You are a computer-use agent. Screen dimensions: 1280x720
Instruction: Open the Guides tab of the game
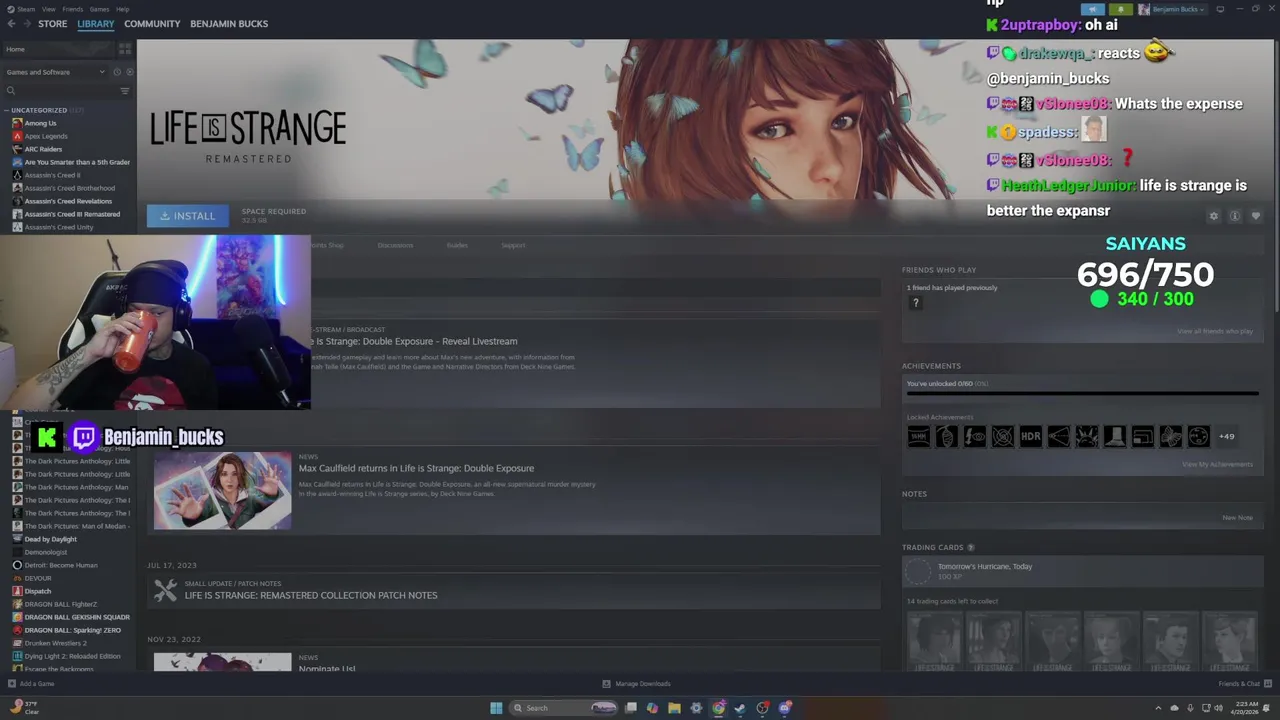click(x=457, y=245)
